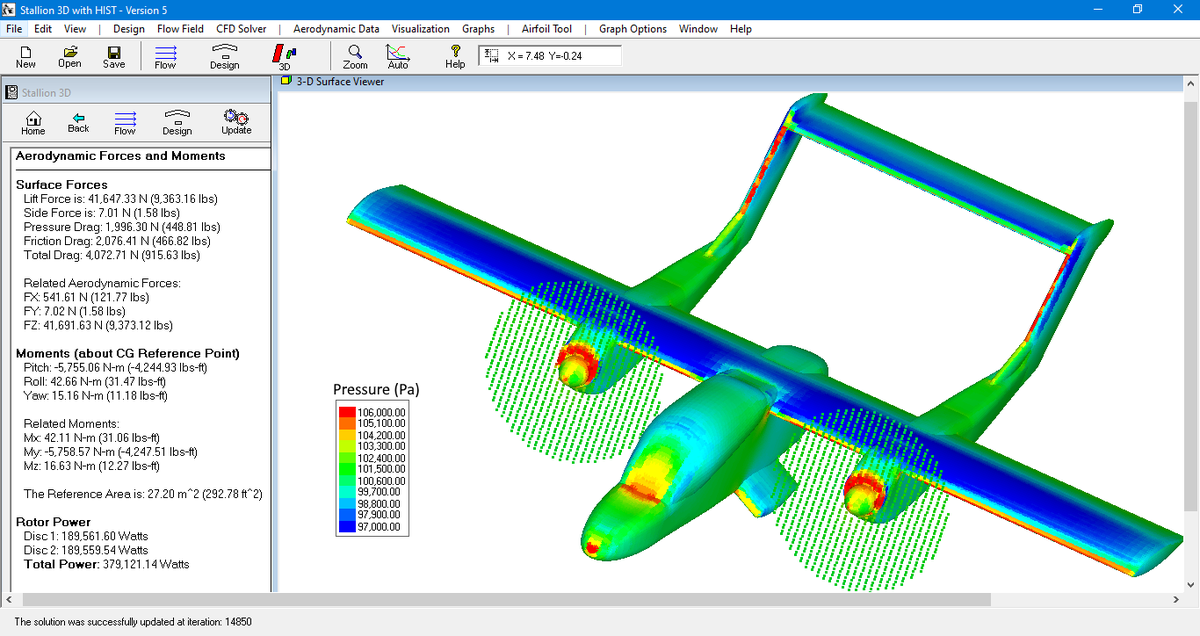This screenshot has height=636, width=1200.
Task: Click the 3D view toolbar icon
Action: coord(284,57)
